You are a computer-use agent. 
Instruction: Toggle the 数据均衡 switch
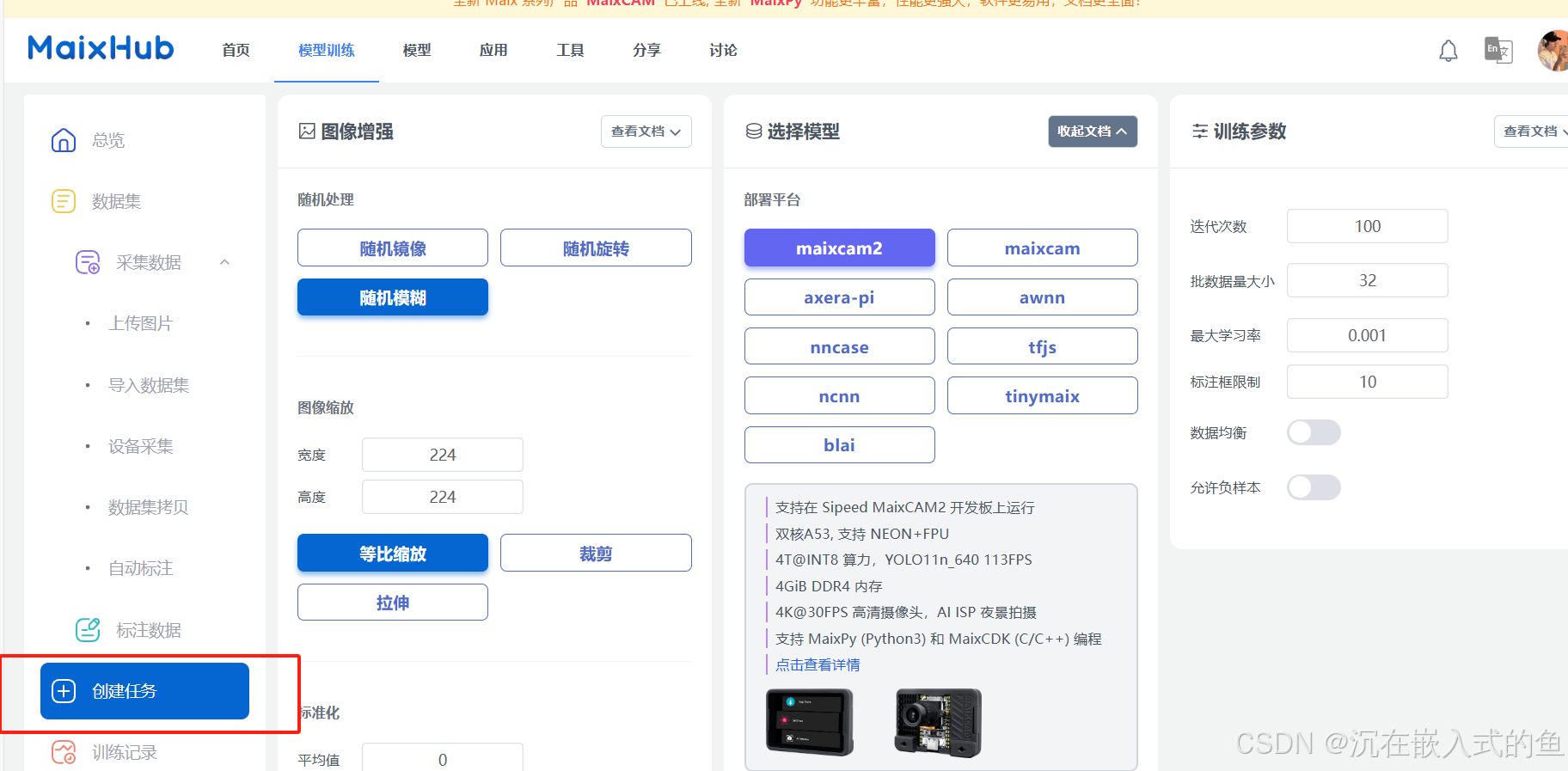[1314, 432]
